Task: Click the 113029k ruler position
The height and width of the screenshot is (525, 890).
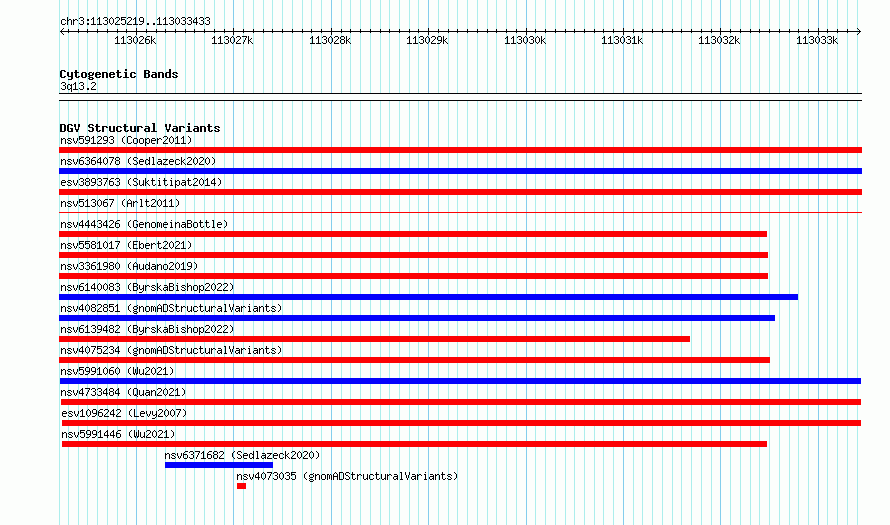Action: pyautogui.click(x=427, y=40)
